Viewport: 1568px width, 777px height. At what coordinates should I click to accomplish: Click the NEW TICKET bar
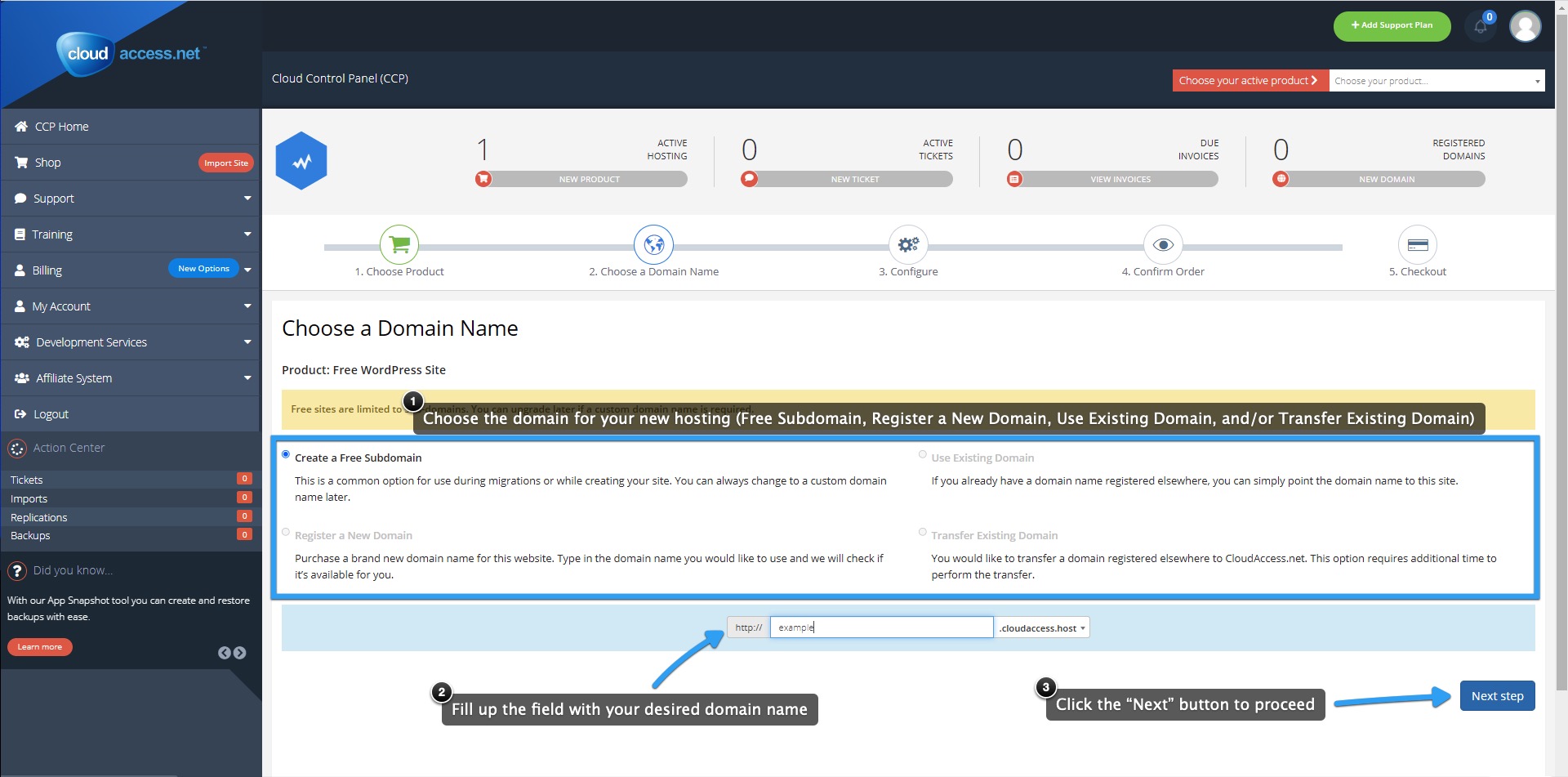[854, 179]
